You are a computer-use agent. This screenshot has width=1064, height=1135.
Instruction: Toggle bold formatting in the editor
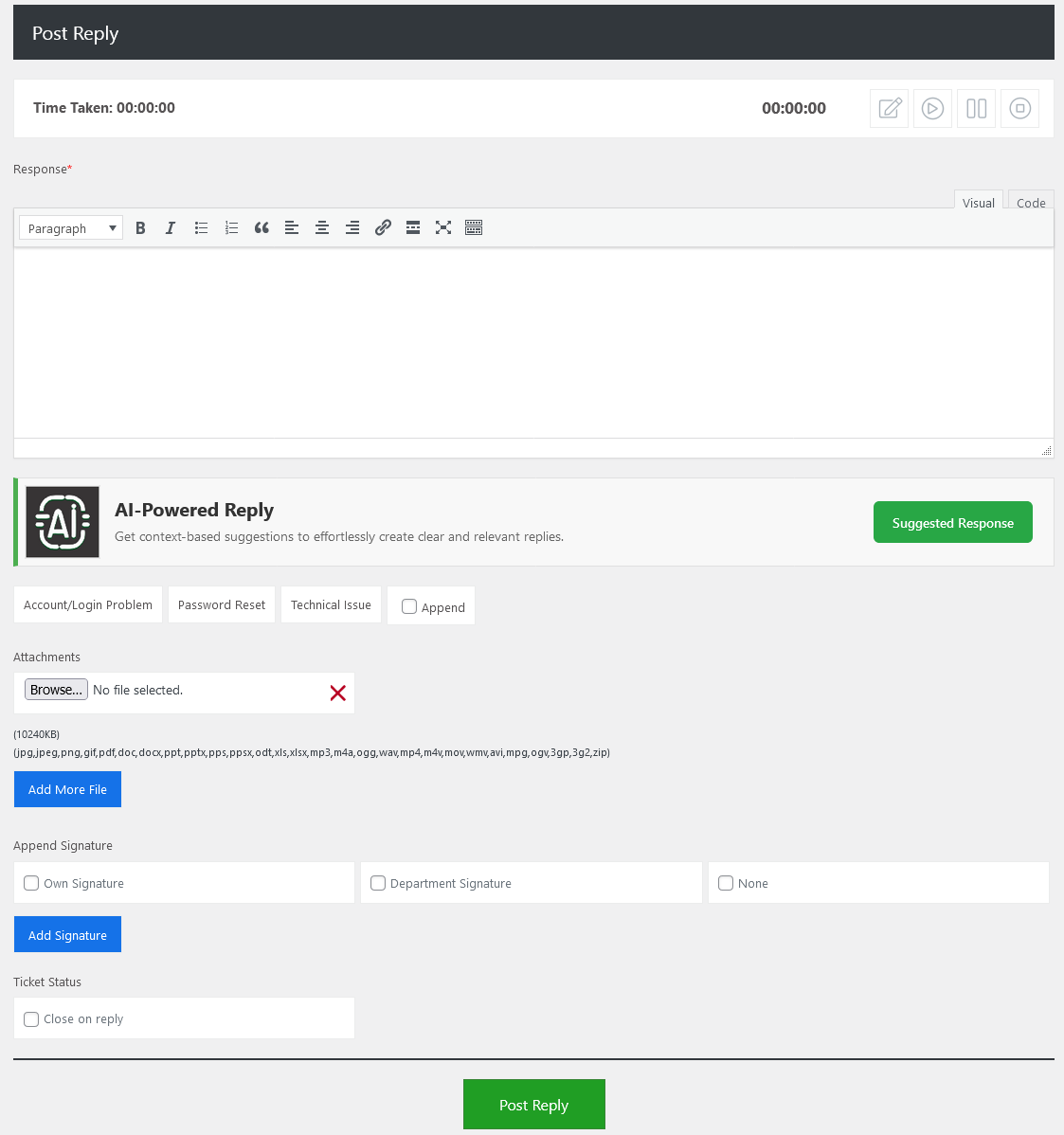point(140,227)
